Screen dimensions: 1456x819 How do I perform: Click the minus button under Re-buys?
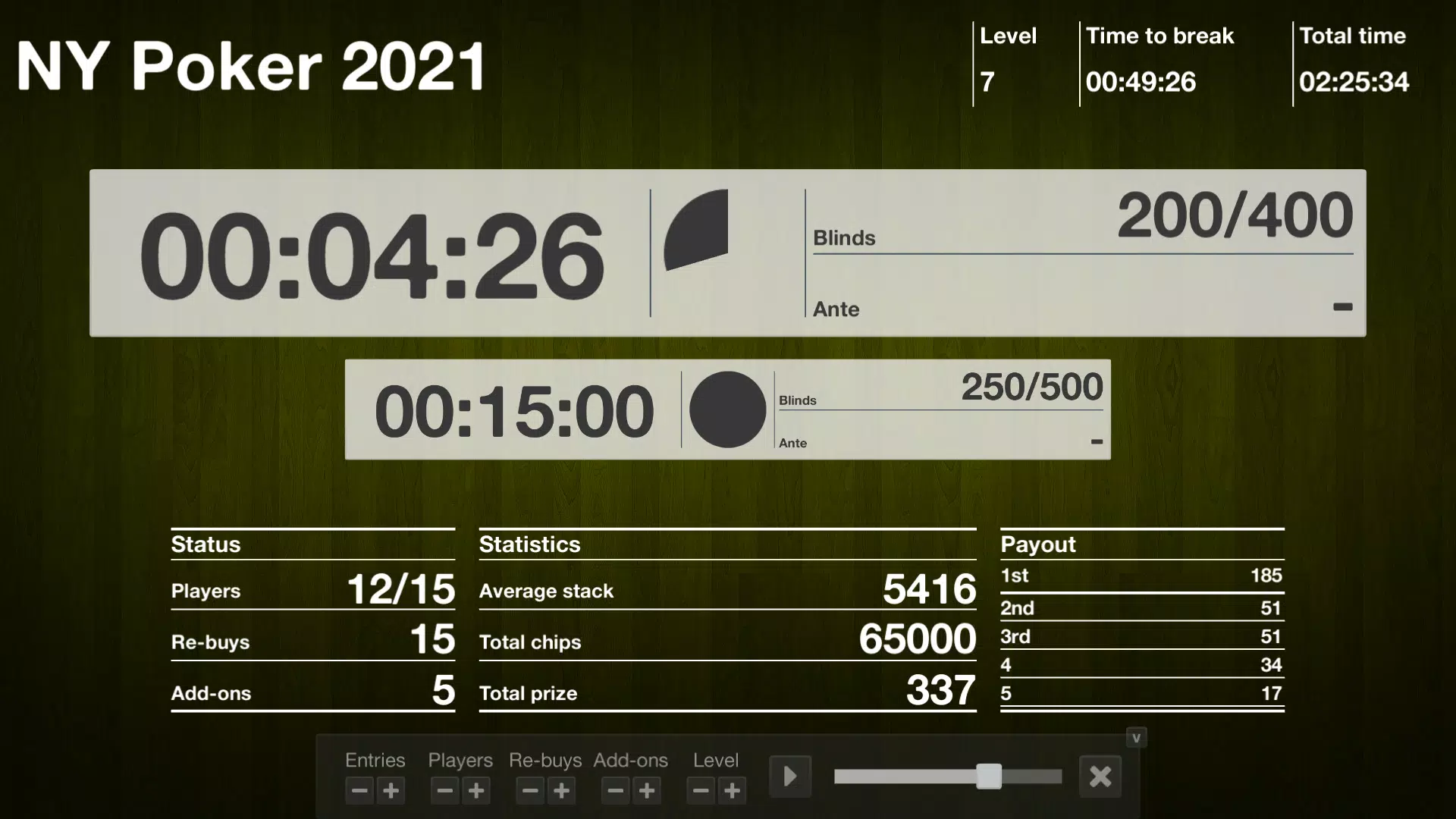(x=529, y=791)
